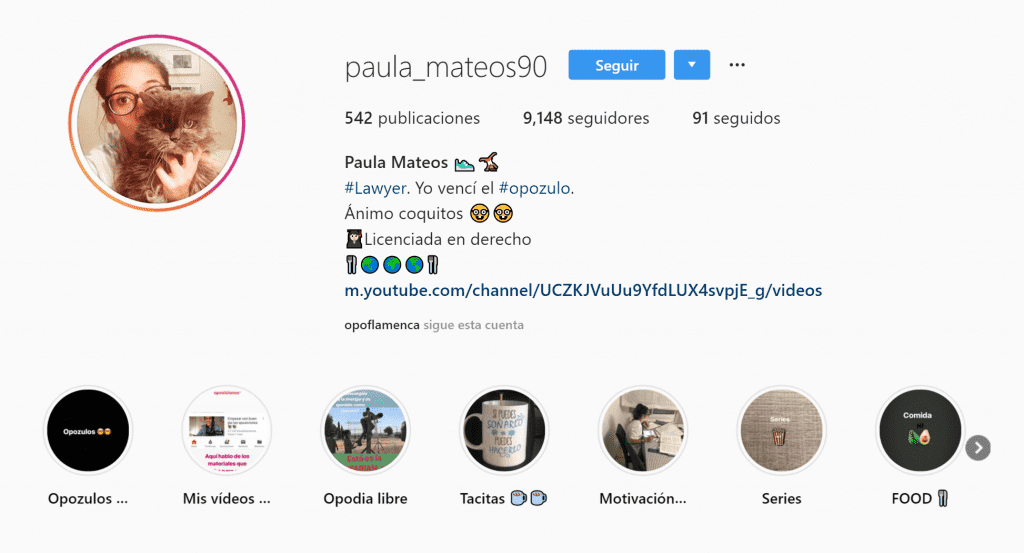Open the Tacitas mug highlight

pos(504,430)
